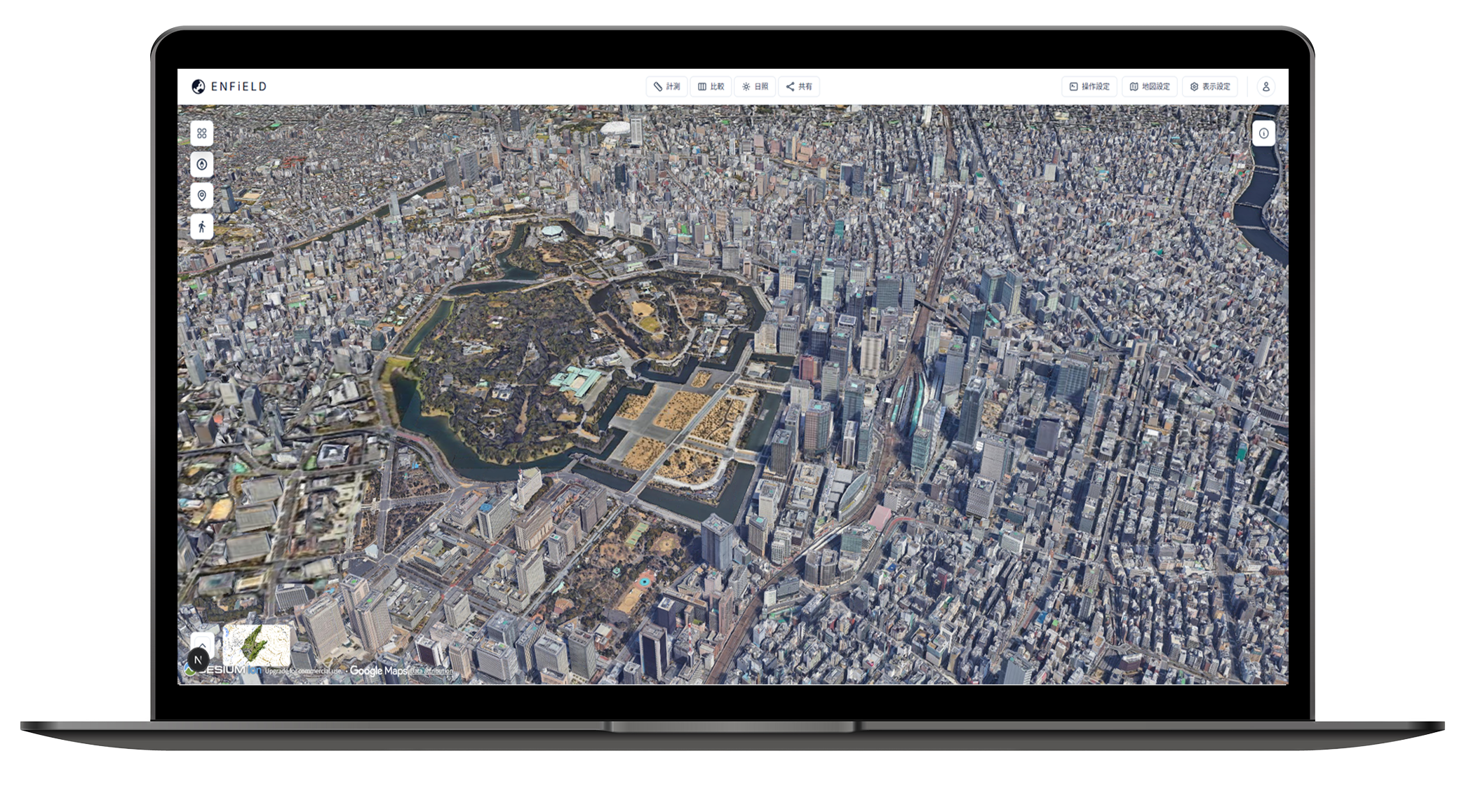Click the grid menu icon in the left sidebar
Image resolution: width=1464 pixels, height=812 pixels.
click(201, 134)
